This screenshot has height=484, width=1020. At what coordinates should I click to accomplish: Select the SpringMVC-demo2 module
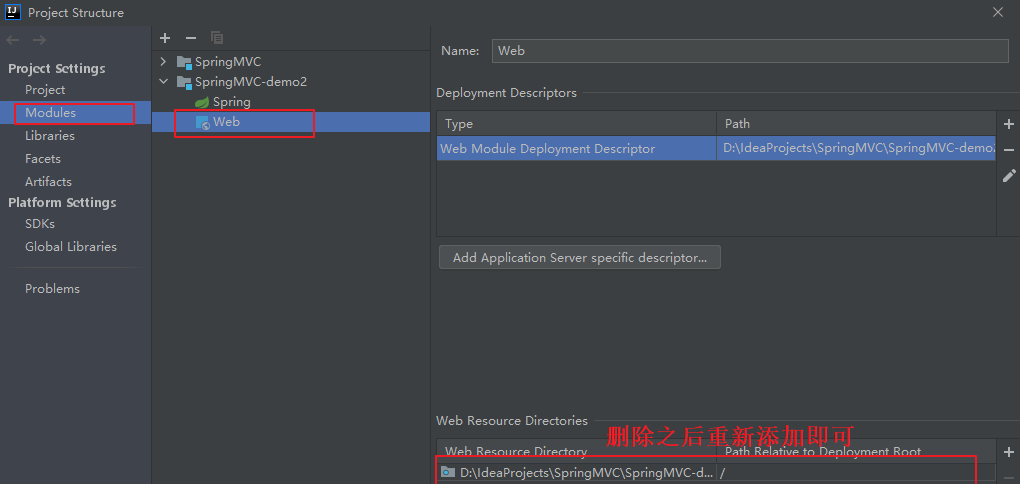click(250, 82)
